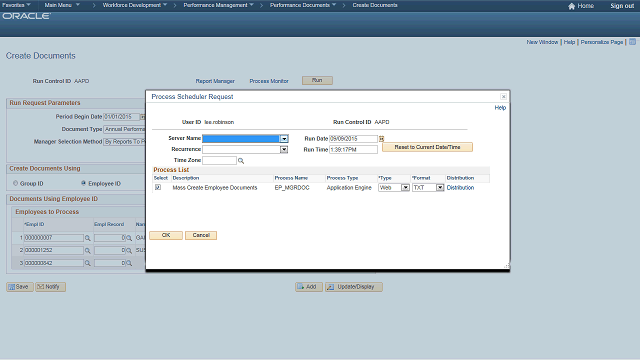Screen dimensions: 640x360
Task: Open the Workforce Development breadcrumb menu
Action: coord(135,5)
